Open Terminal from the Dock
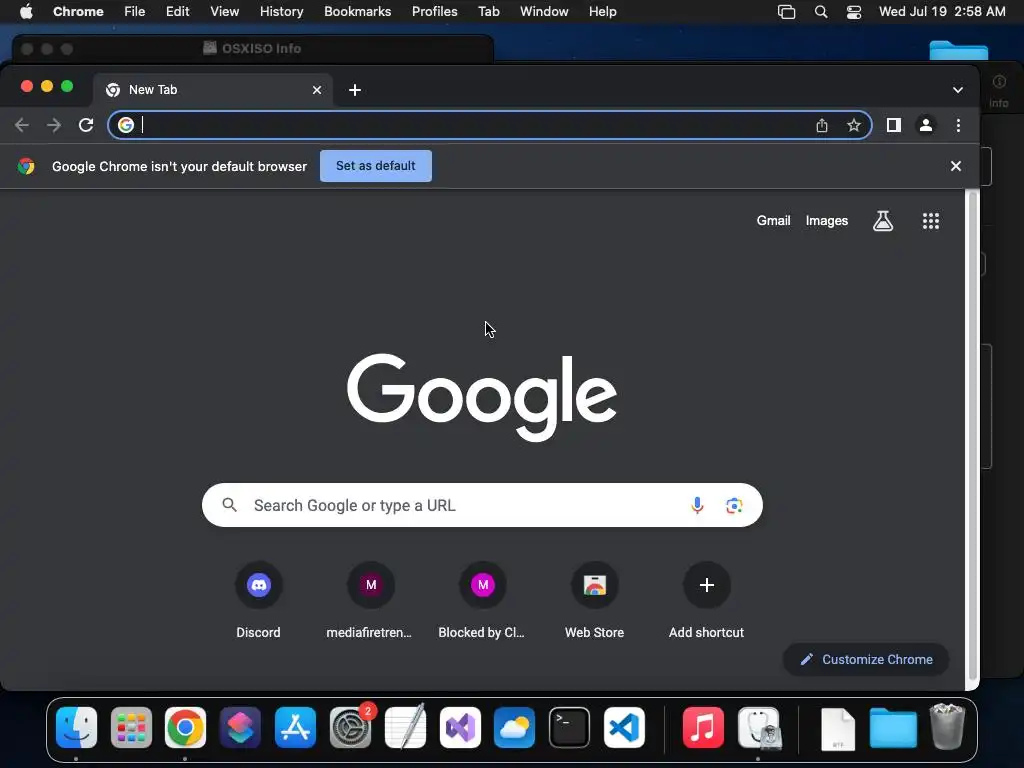The width and height of the screenshot is (1024, 768). [x=569, y=728]
